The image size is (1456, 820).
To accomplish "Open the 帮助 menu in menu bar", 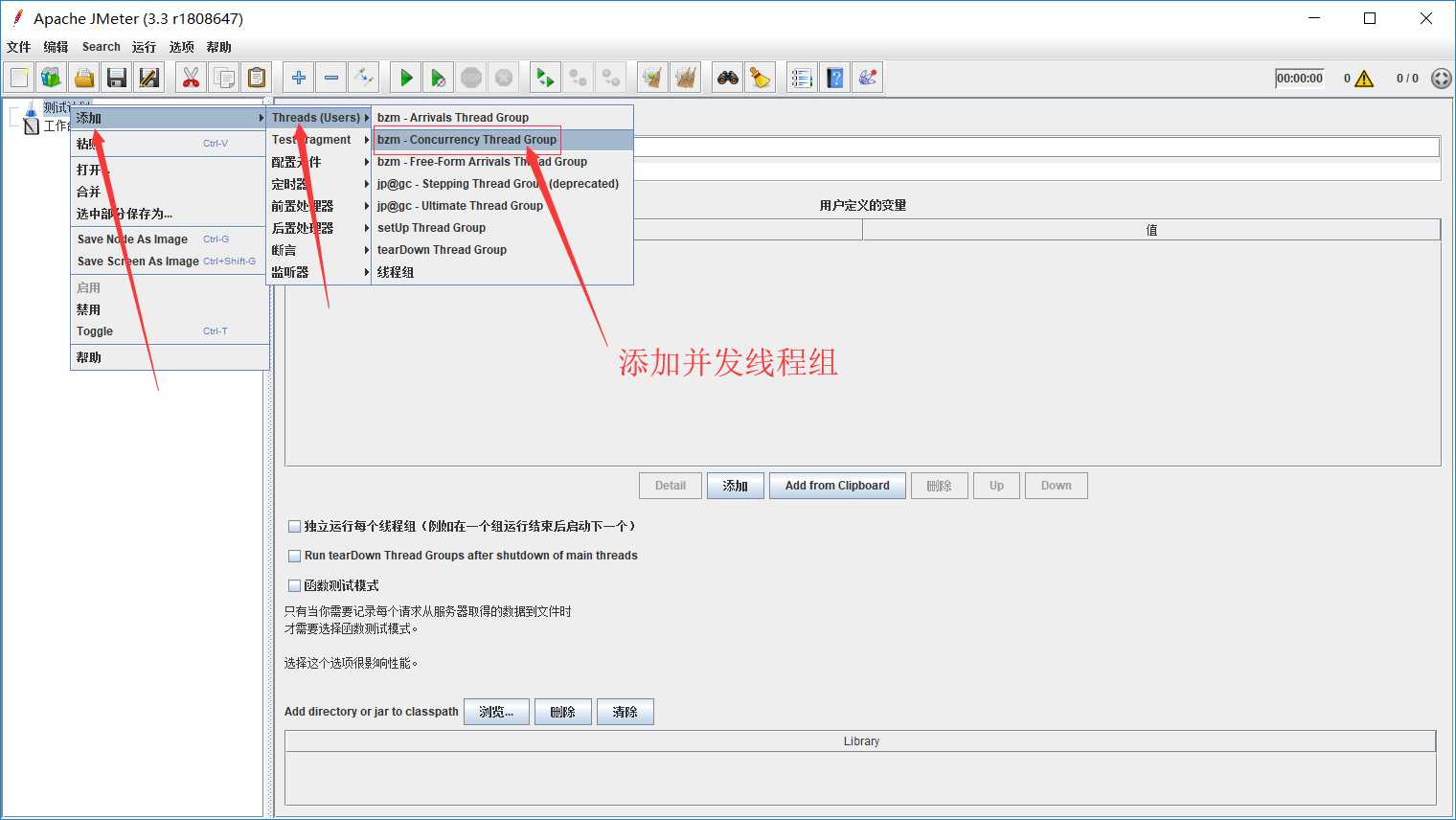I will click(x=218, y=47).
